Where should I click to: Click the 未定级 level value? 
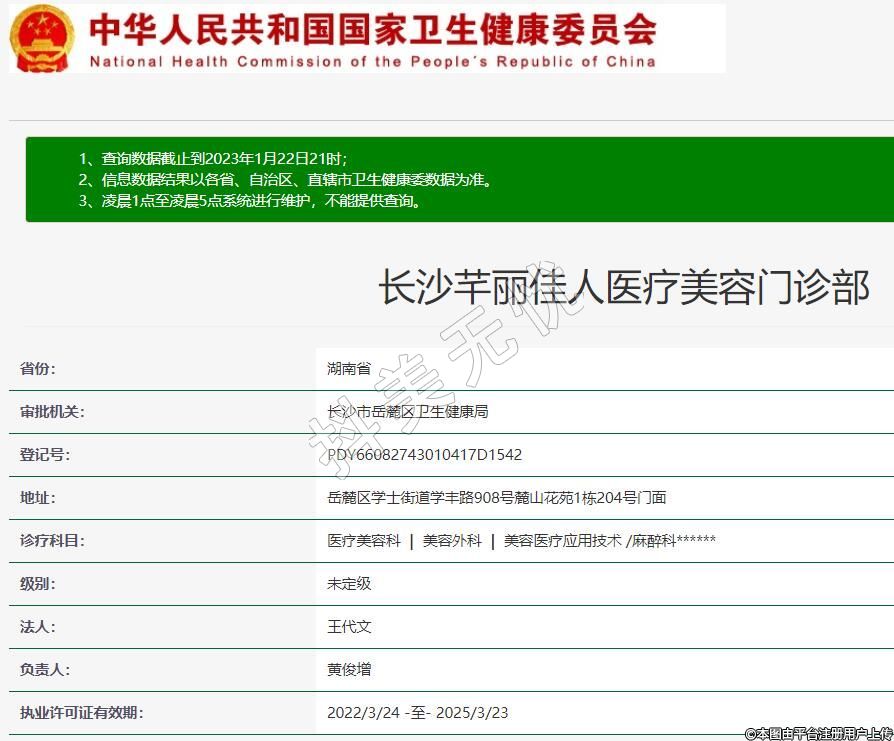click(x=349, y=583)
